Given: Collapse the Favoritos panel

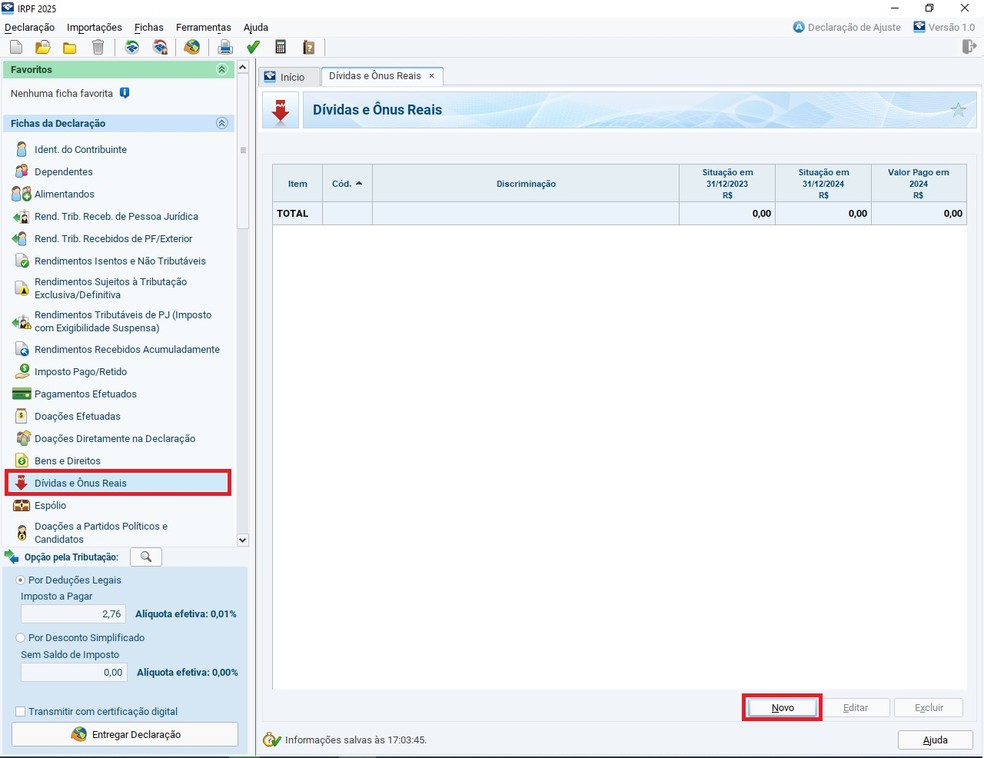Looking at the screenshot, I should pos(222,70).
